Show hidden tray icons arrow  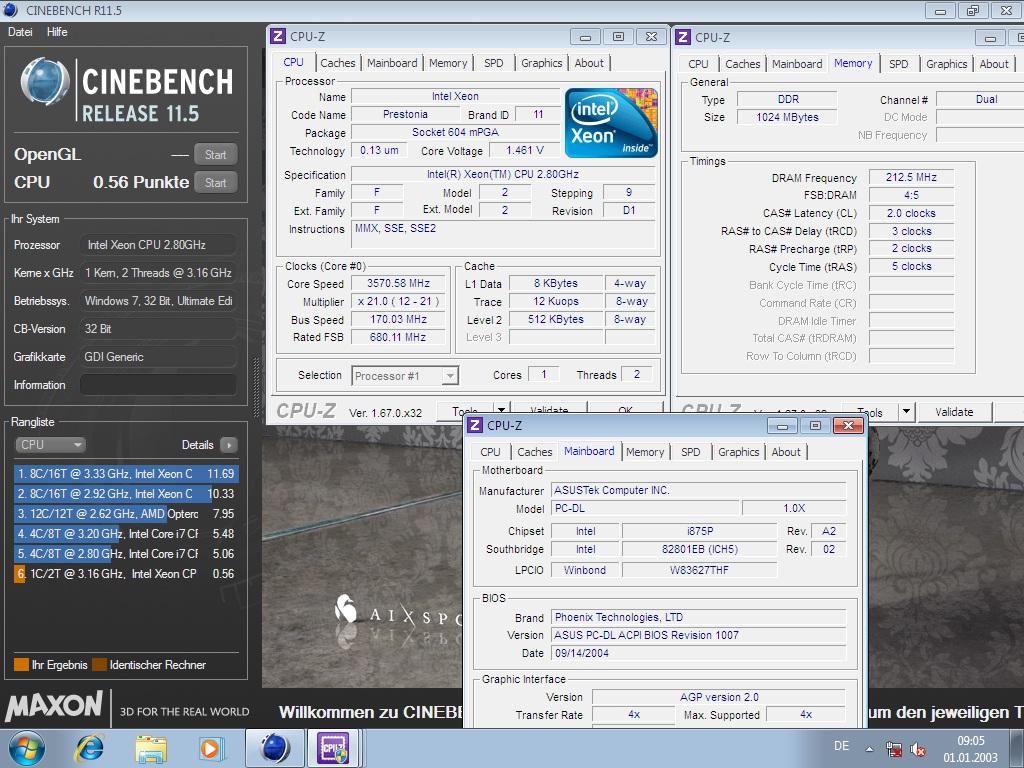click(869, 749)
